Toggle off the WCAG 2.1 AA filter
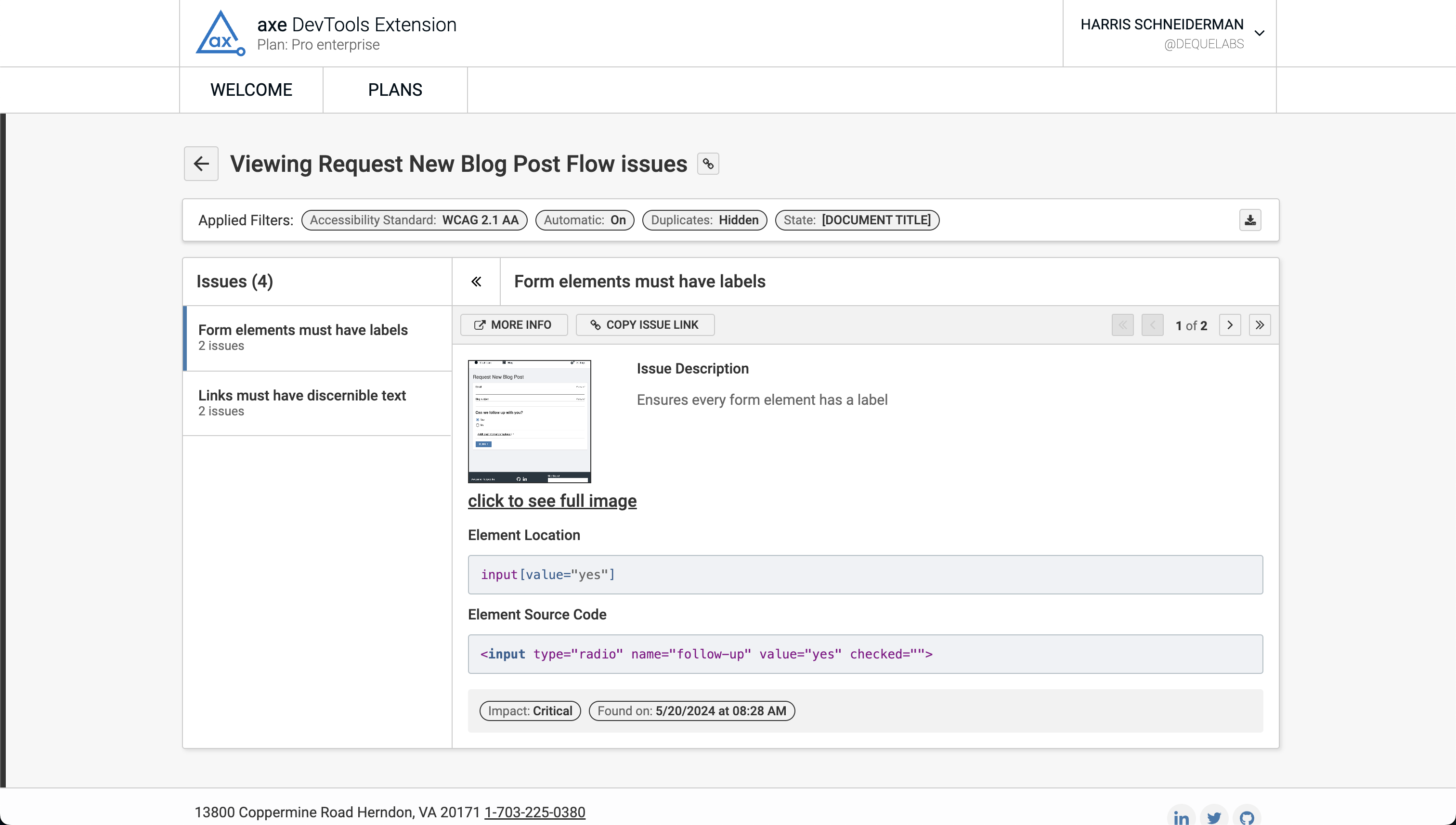This screenshot has height=825, width=1456. click(414, 220)
